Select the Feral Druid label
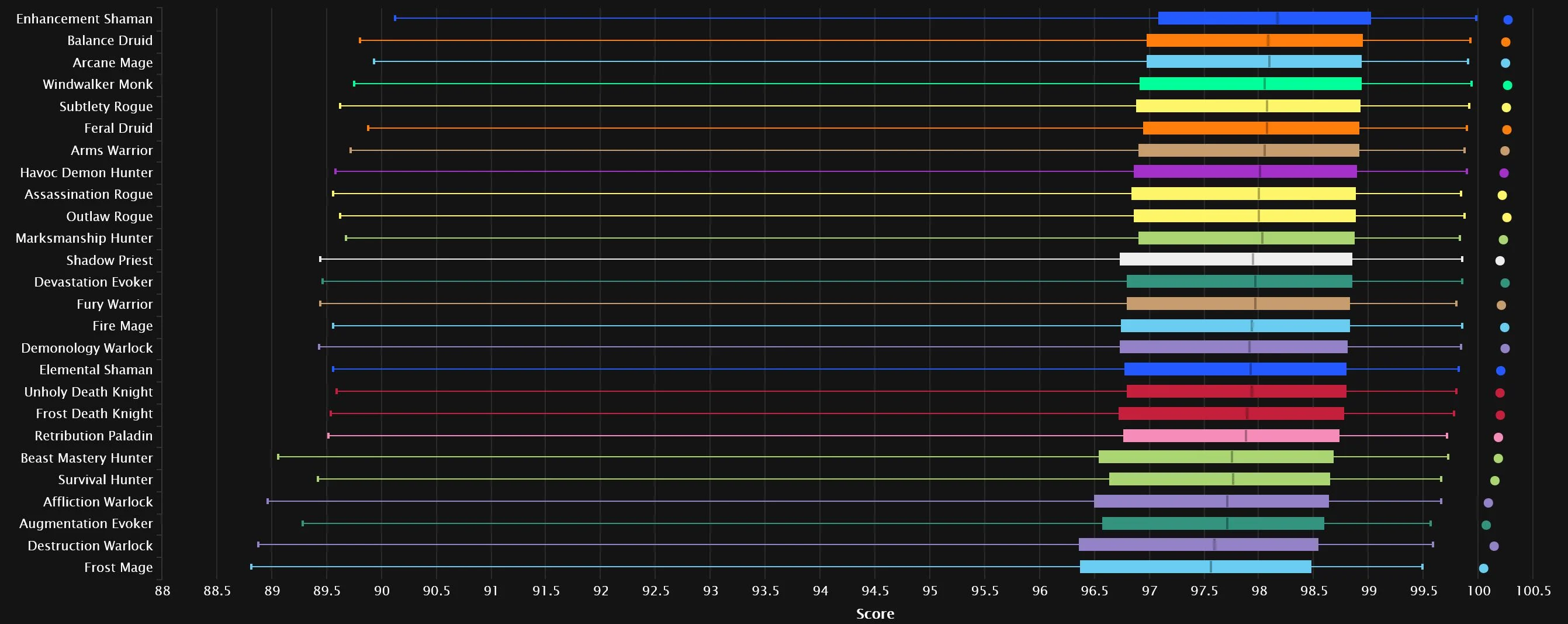This screenshot has width=1568, height=624. click(x=118, y=129)
